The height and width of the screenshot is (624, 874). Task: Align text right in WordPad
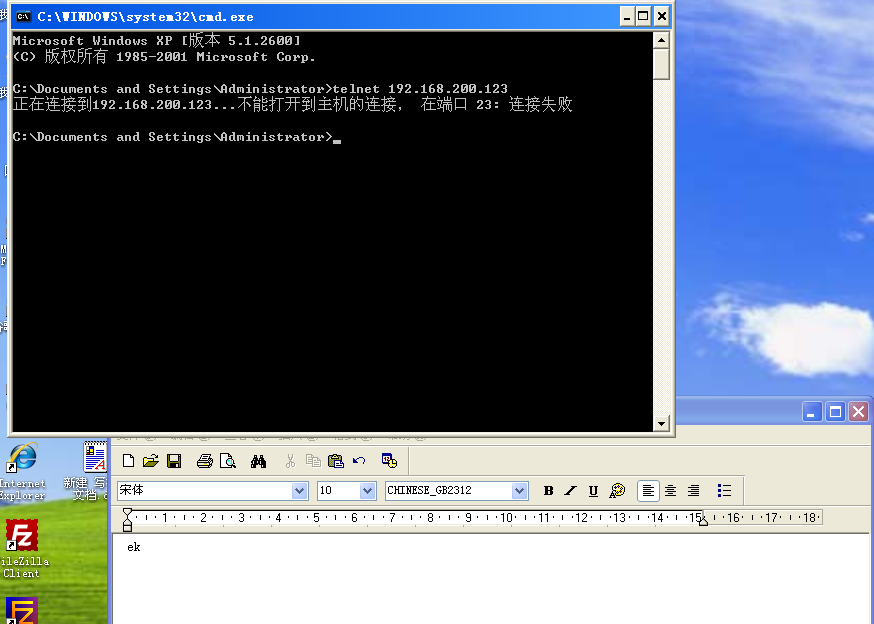[693, 491]
